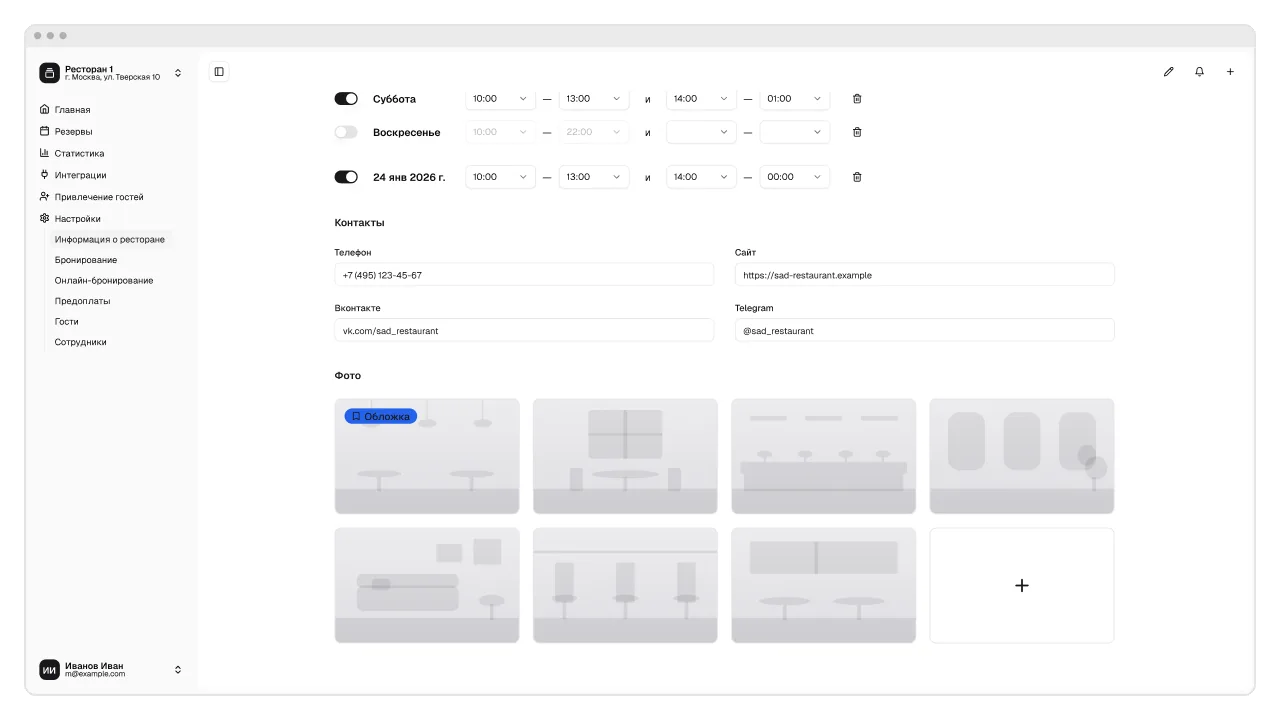The image size is (1280, 720).
Task: Edit the Telegram handle field
Action: (x=924, y=330)
